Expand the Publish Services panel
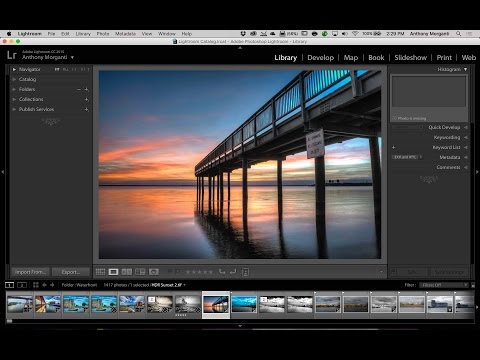Image resolution: width=480 pixels, height=360 pixels. coord(14,109)
